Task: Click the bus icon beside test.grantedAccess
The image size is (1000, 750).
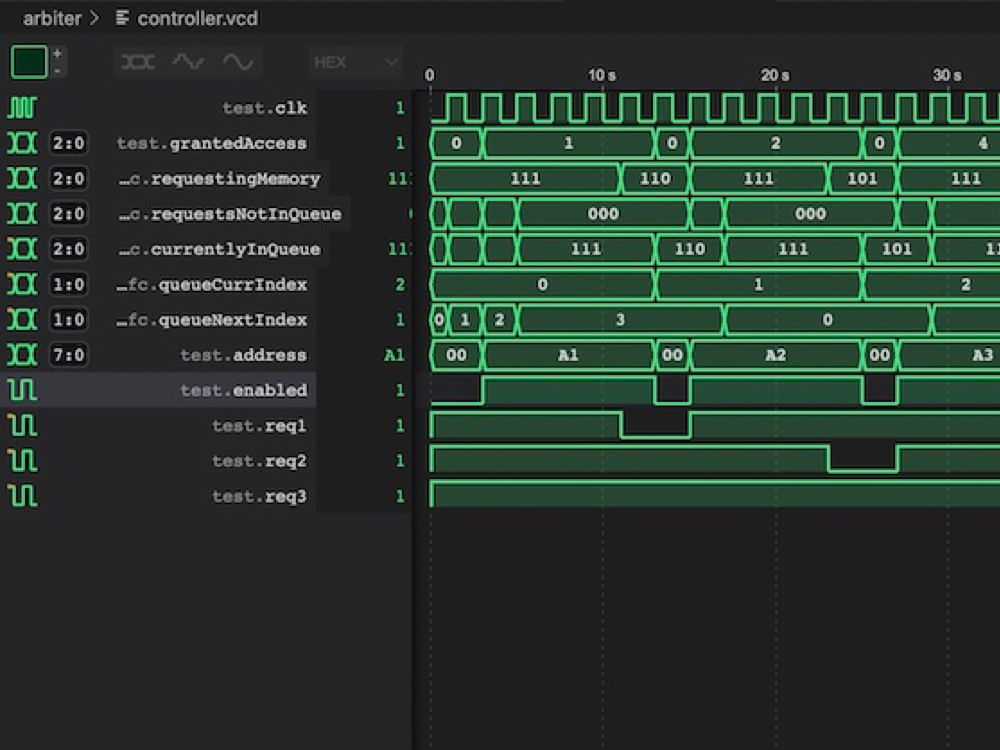Action: point(21,143)
